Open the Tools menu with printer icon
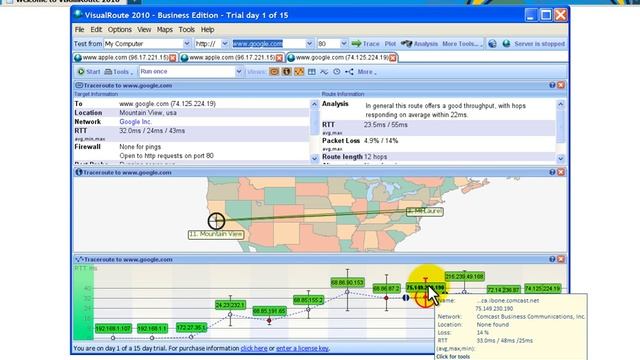The height and width of the screenshot is (360, 640). tap(118, 72)
